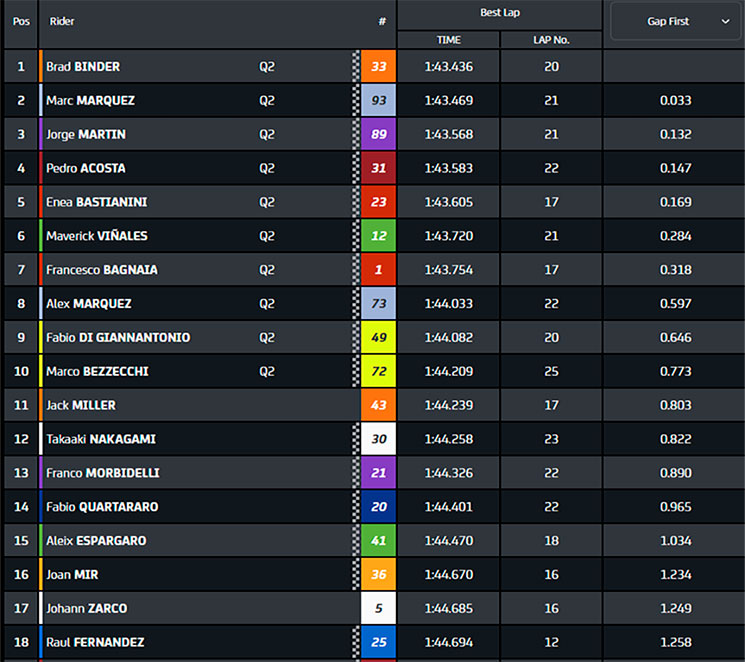Viewport: 745px width, 662px height.
Task: Click the Q2 label next to Marco Bezzecchi
Action: pyautogui.click(x=267, y=371)
